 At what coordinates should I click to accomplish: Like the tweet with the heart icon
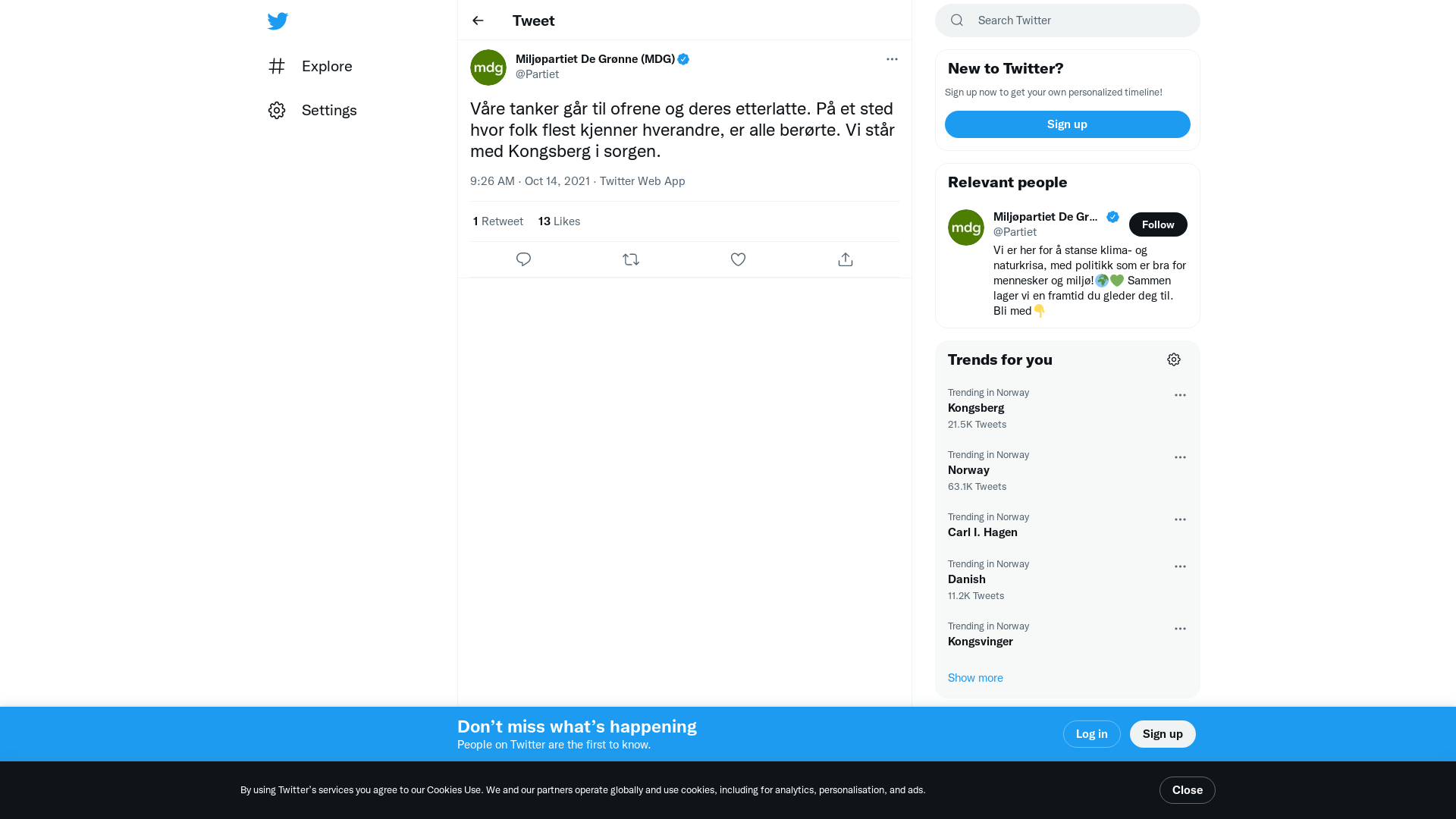(x=738, y=259)
